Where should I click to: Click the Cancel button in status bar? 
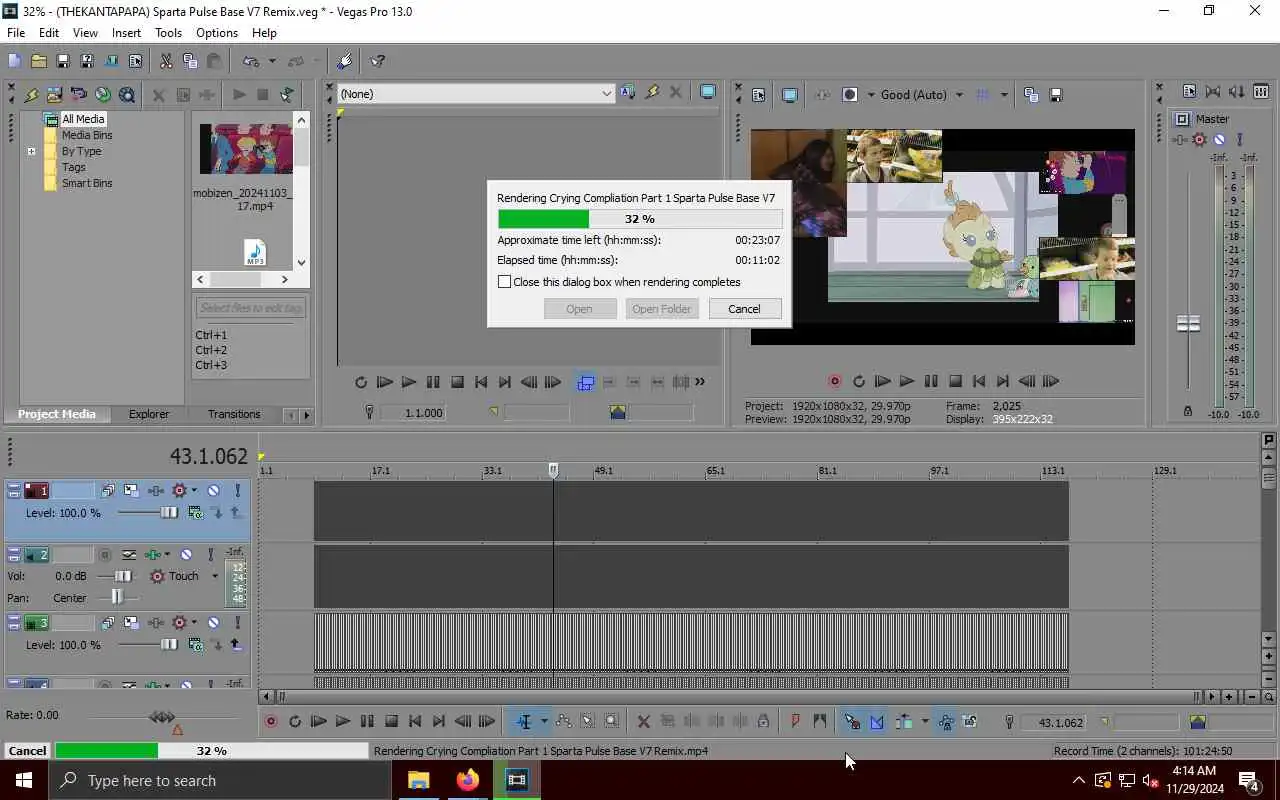pyautogui.click(x=27, y=750)
